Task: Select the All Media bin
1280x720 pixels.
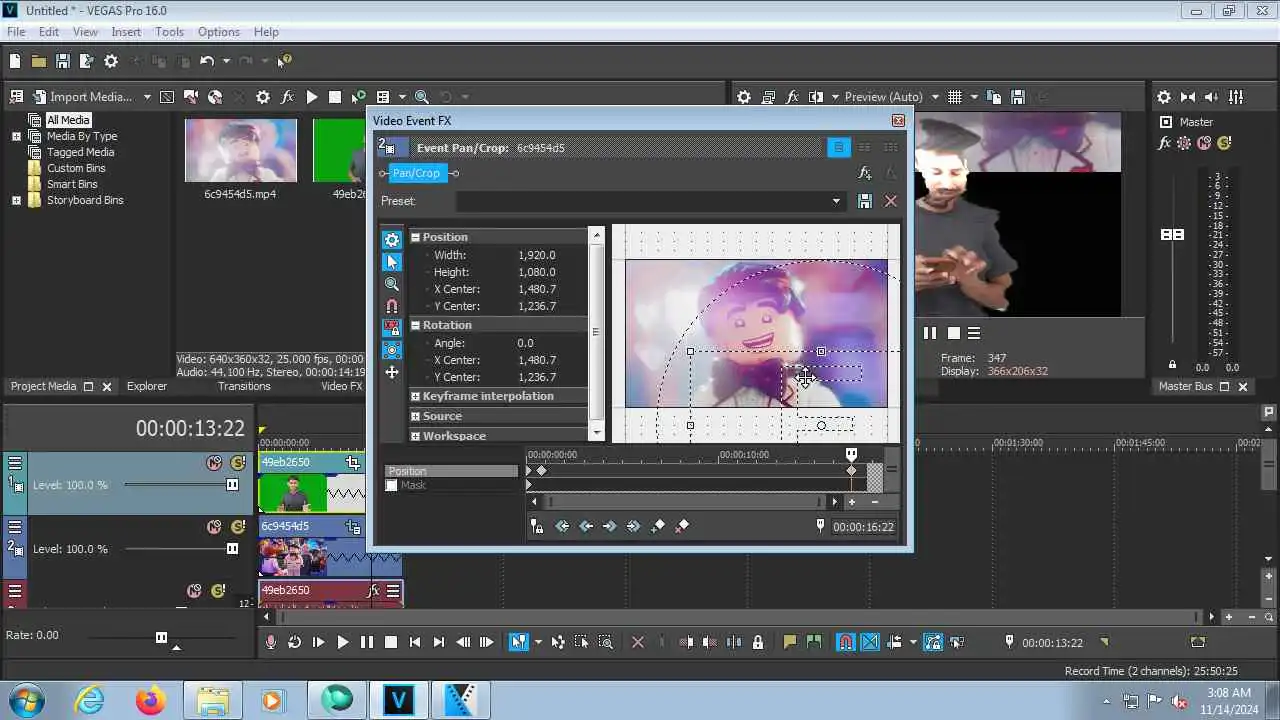Action: pos(68,120)
